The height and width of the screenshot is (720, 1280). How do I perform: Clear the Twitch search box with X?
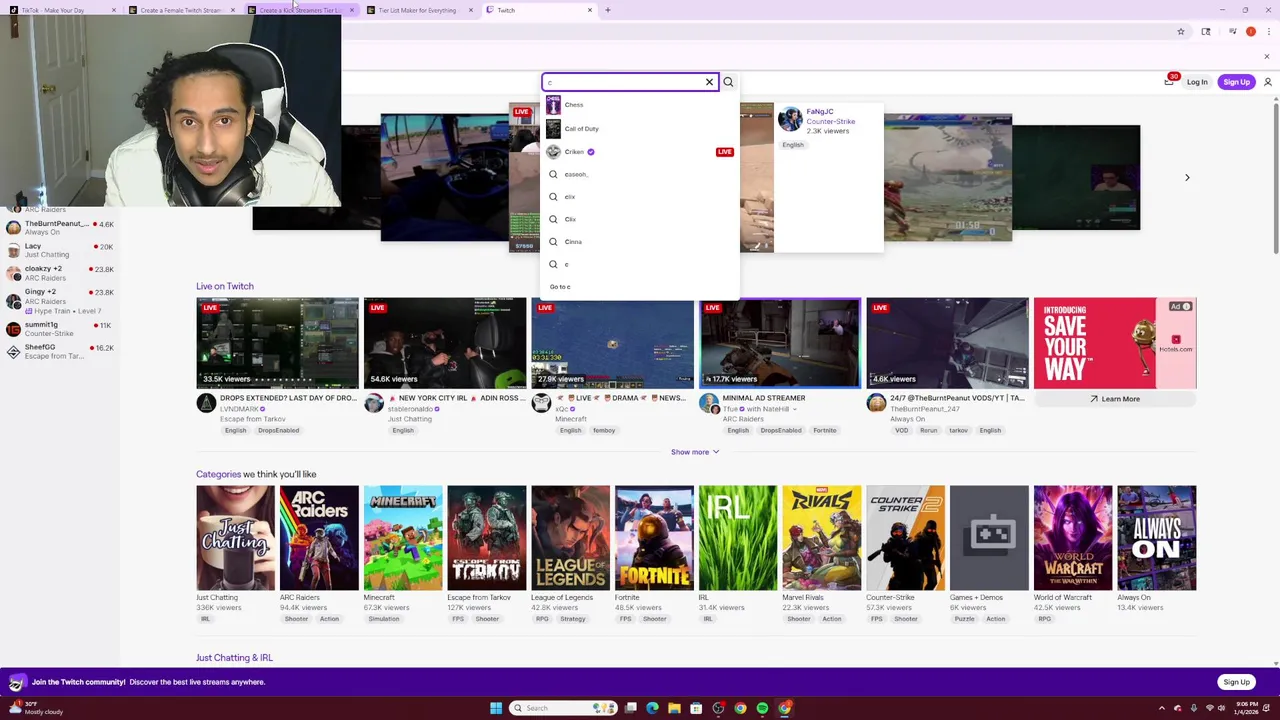[709, 82]
